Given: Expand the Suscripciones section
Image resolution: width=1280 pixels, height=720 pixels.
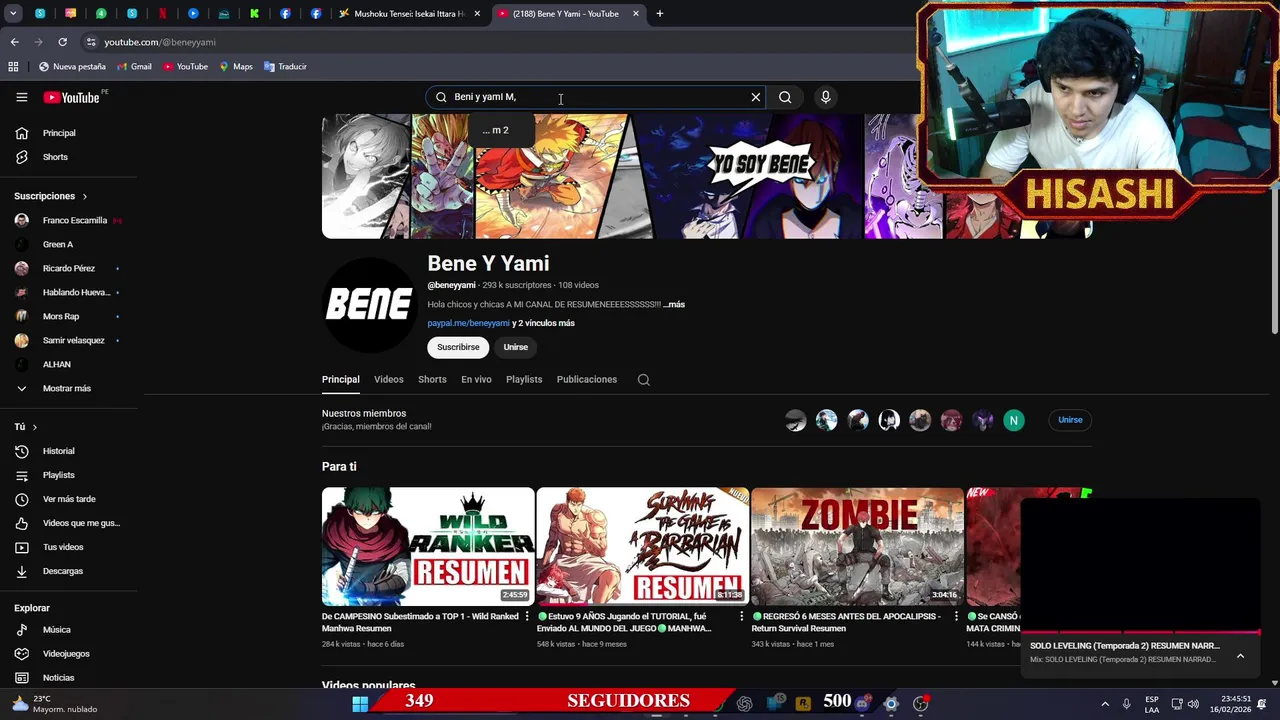Looking at the screenshot, I should (51, 196).
